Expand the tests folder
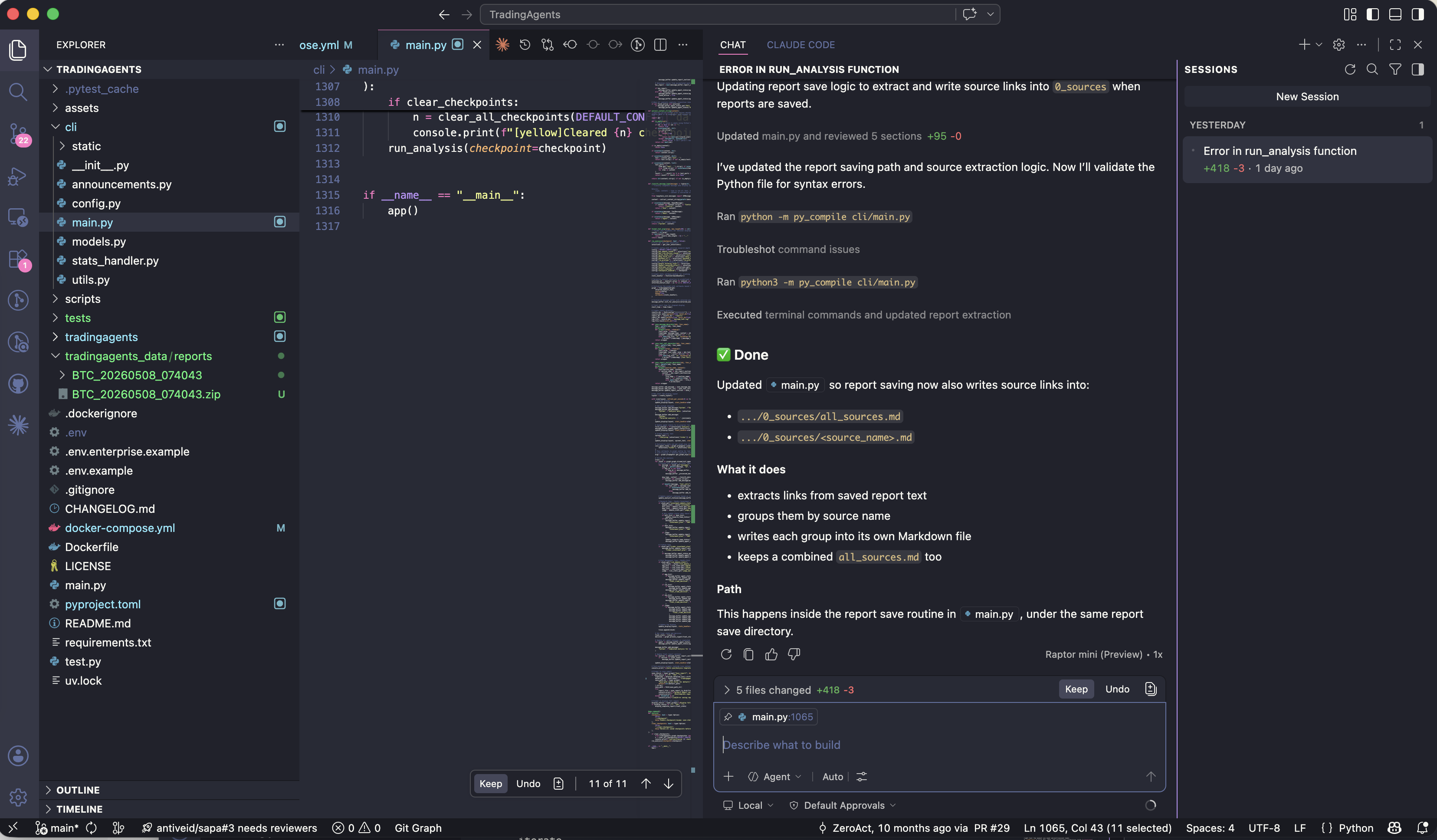Image resolution: width=1437 pixels, height=840 pixels. coord(55,318)
